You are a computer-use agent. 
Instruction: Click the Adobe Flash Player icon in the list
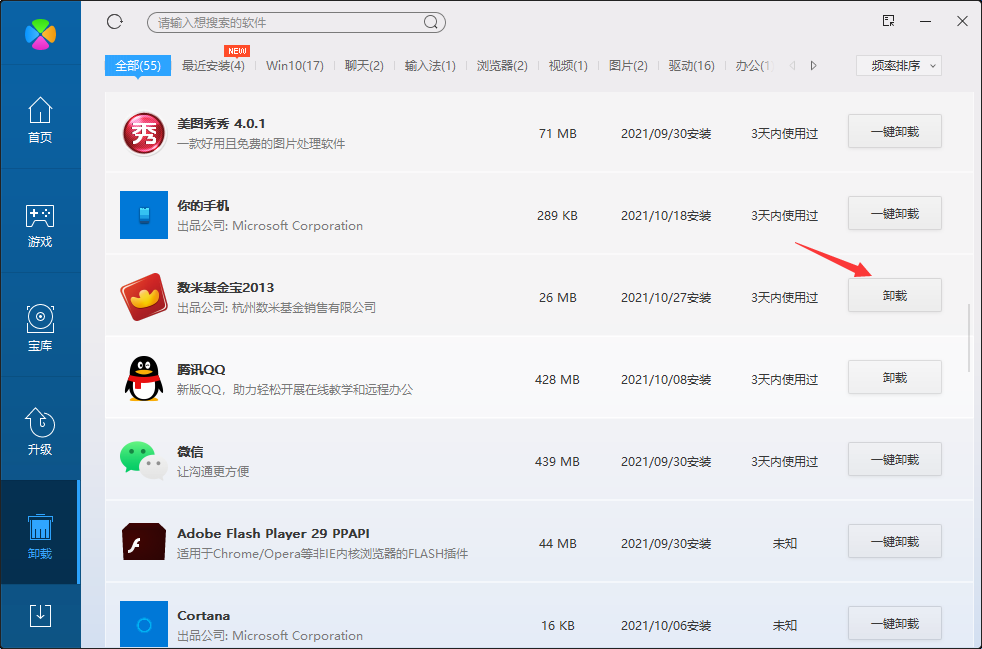[143, 541]
